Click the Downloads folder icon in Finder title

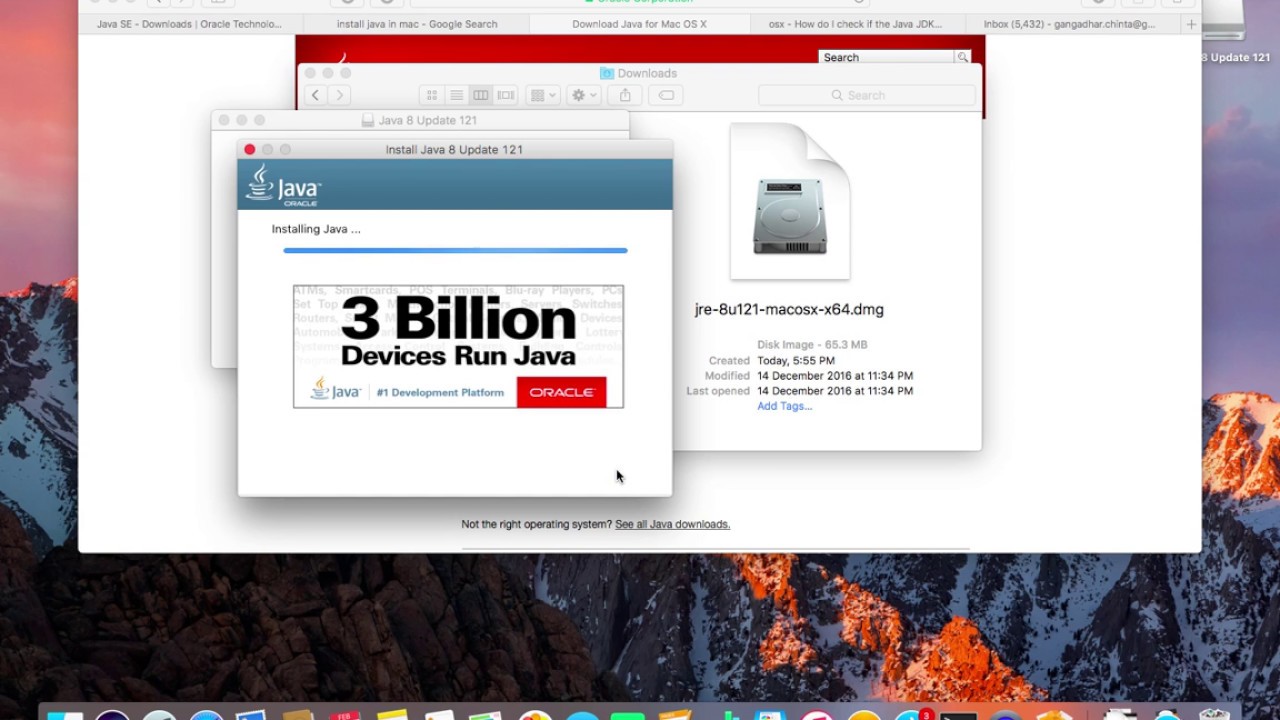tap(606, 73)
